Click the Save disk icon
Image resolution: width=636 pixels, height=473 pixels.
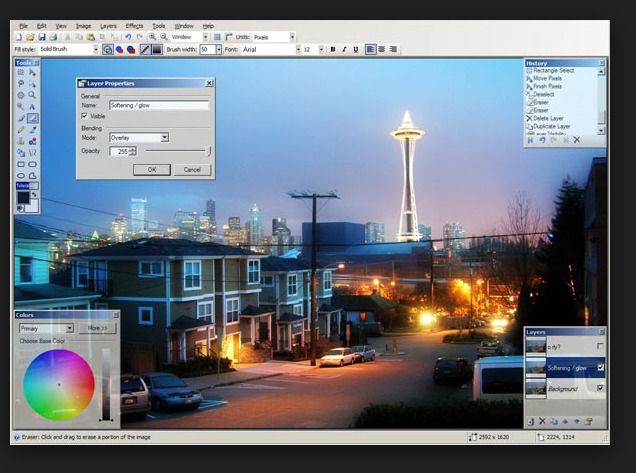pos(41,37)
